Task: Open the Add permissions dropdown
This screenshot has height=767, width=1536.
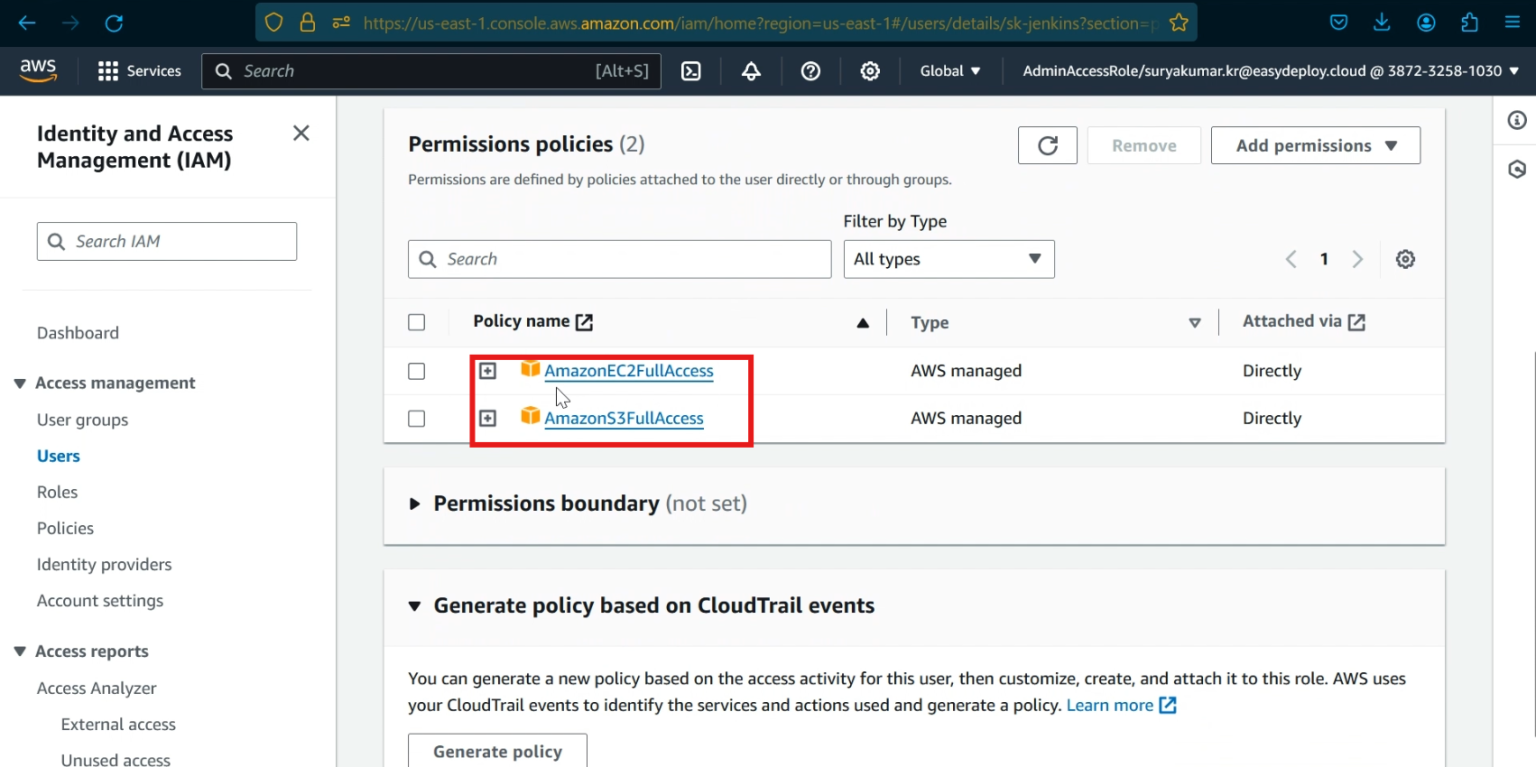Action: (x=1315, y=145)
